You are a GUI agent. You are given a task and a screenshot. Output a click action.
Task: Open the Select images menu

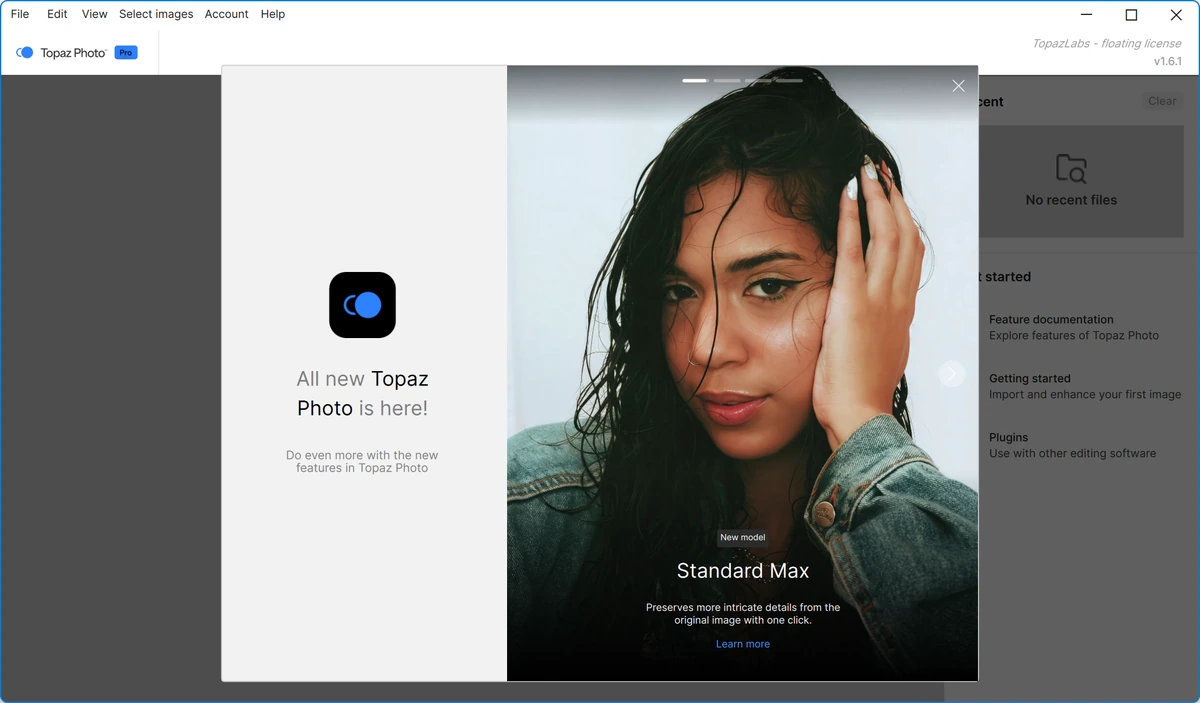point(156,14)
